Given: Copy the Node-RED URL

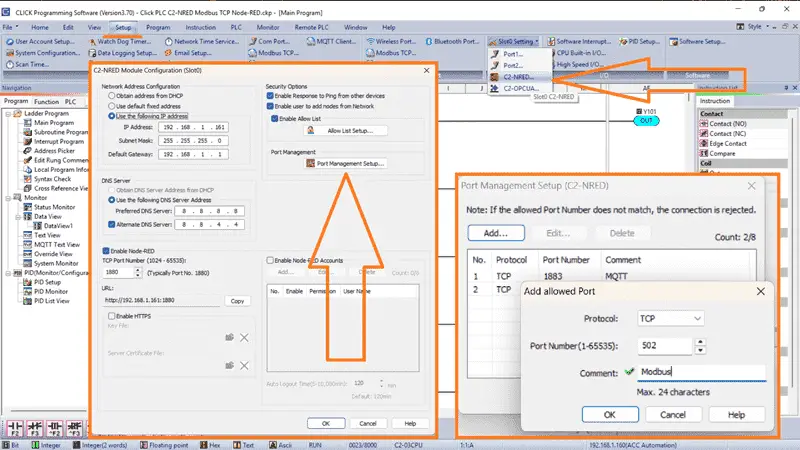Looking at the screenshot, I should click(237, 301).
